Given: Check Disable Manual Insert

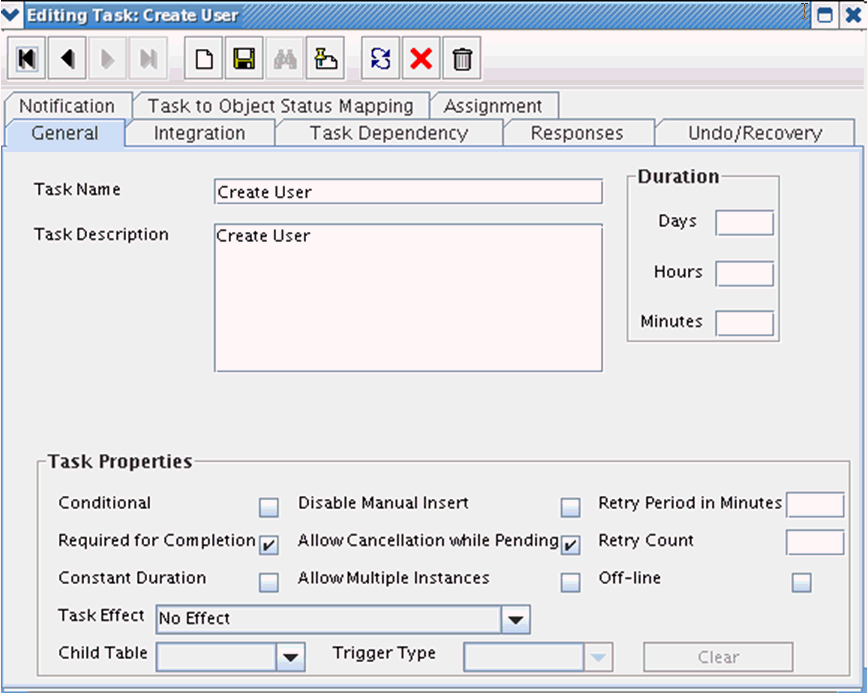Looking at the screenshot, I should (571, 508).
